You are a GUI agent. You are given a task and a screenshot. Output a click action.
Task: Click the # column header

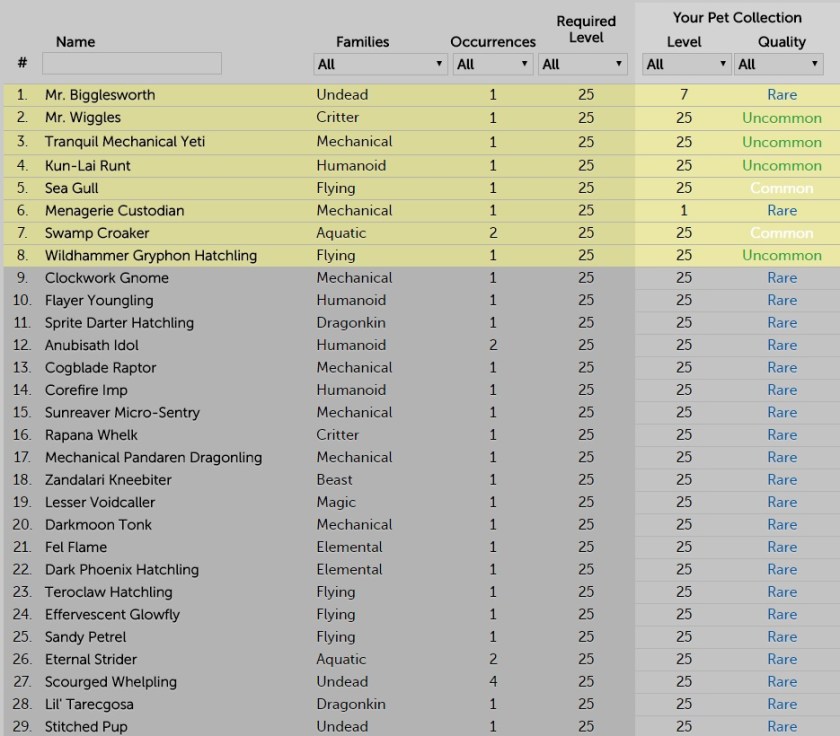[22, 63]
